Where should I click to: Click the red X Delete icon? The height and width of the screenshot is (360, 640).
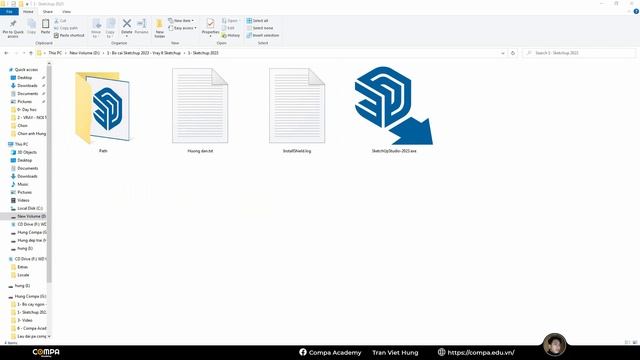(x=127, y=24)
